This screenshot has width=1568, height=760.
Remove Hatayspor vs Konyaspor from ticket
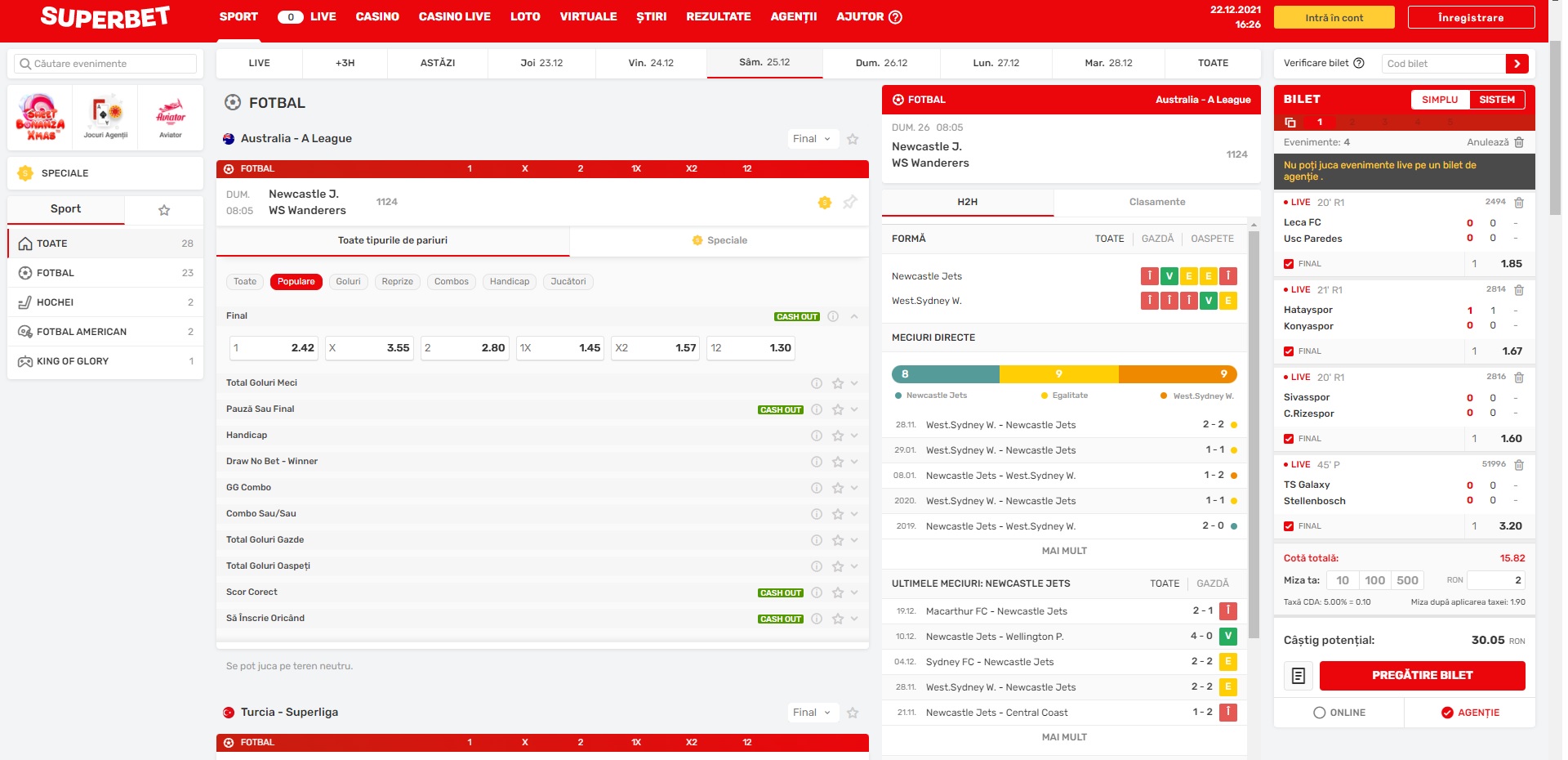(x=1519, y=290)
